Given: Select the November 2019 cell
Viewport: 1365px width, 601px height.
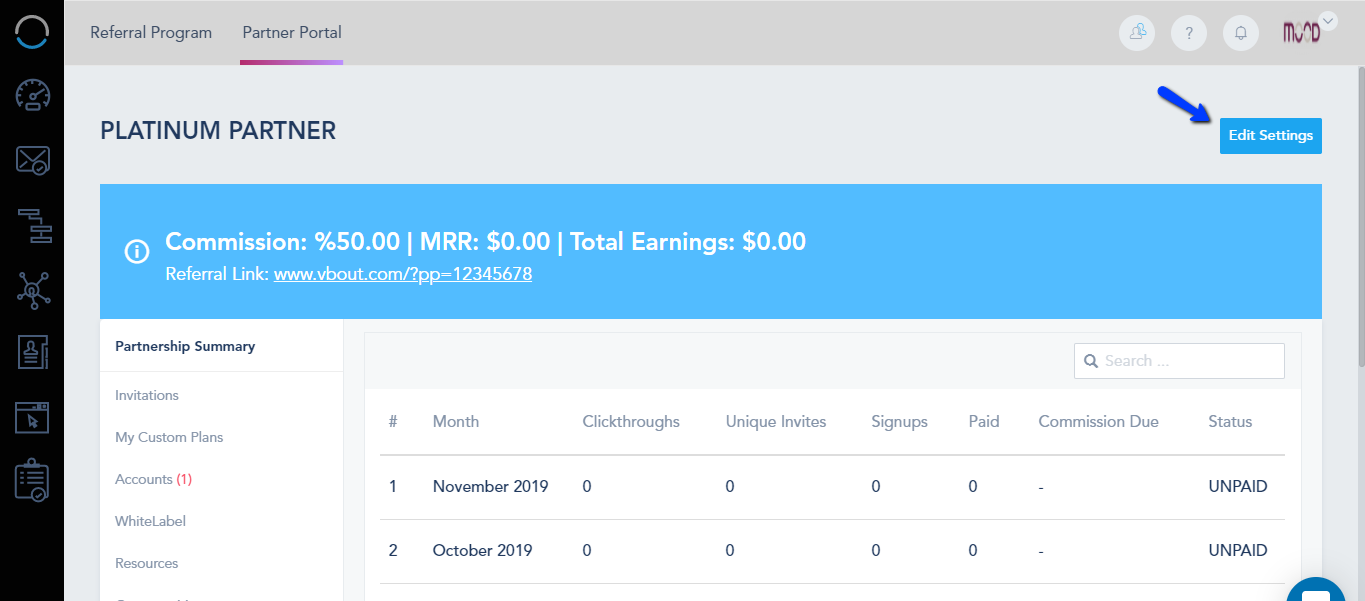Looking at the screenshot, I should click(491, 486).
